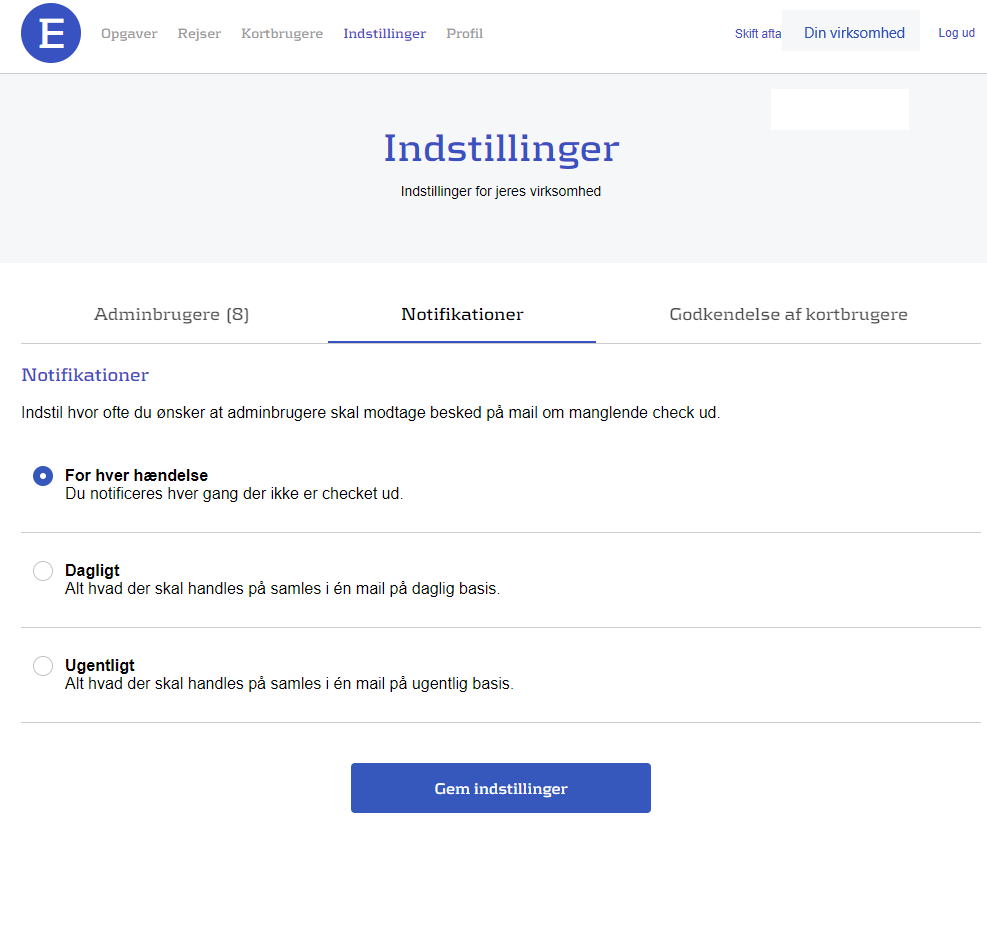Open the Profil page
987x948 pixels.
click(x=464, y=34)
